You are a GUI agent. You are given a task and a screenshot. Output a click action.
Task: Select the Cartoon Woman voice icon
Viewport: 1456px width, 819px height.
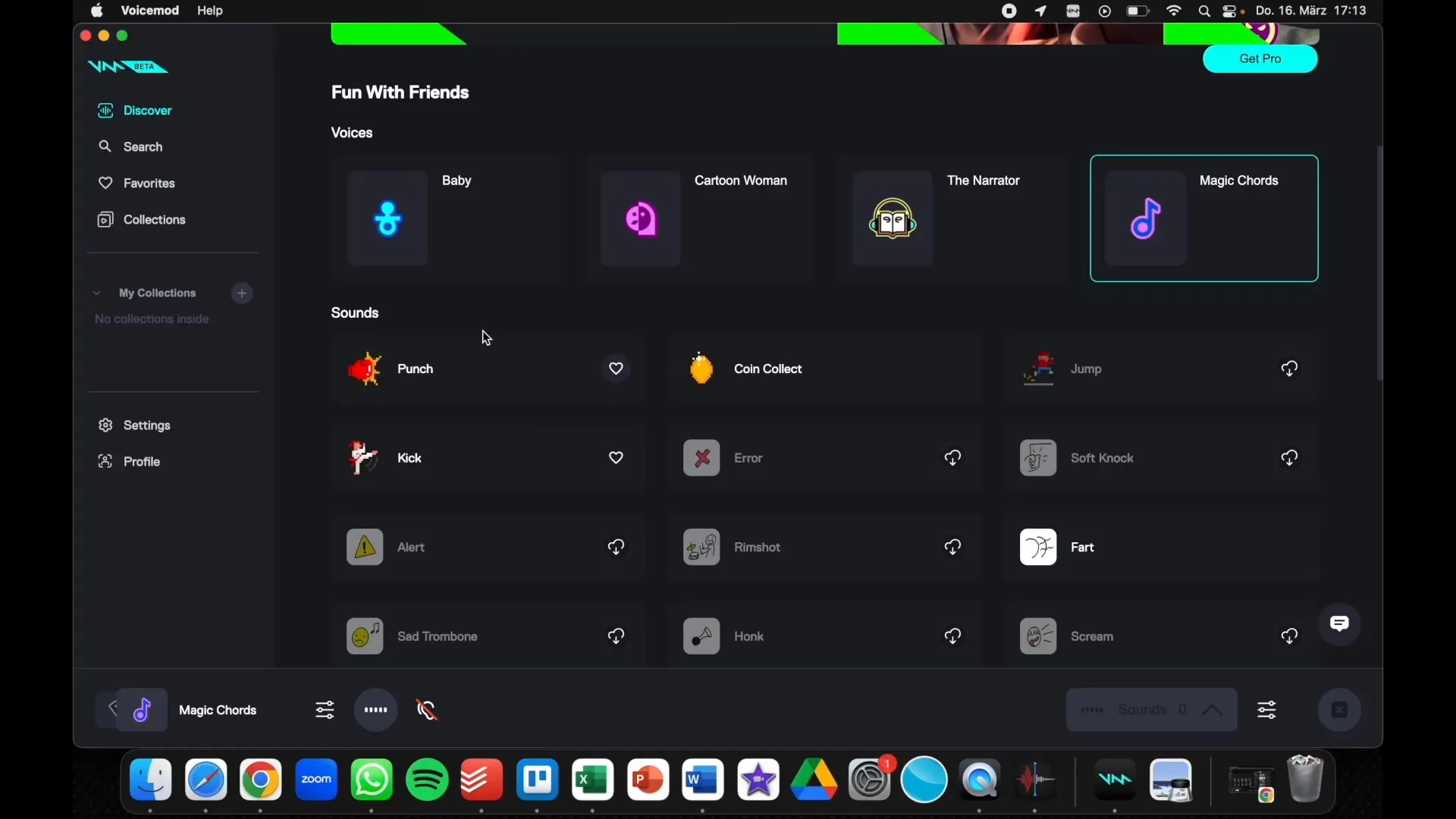(641, 219)
